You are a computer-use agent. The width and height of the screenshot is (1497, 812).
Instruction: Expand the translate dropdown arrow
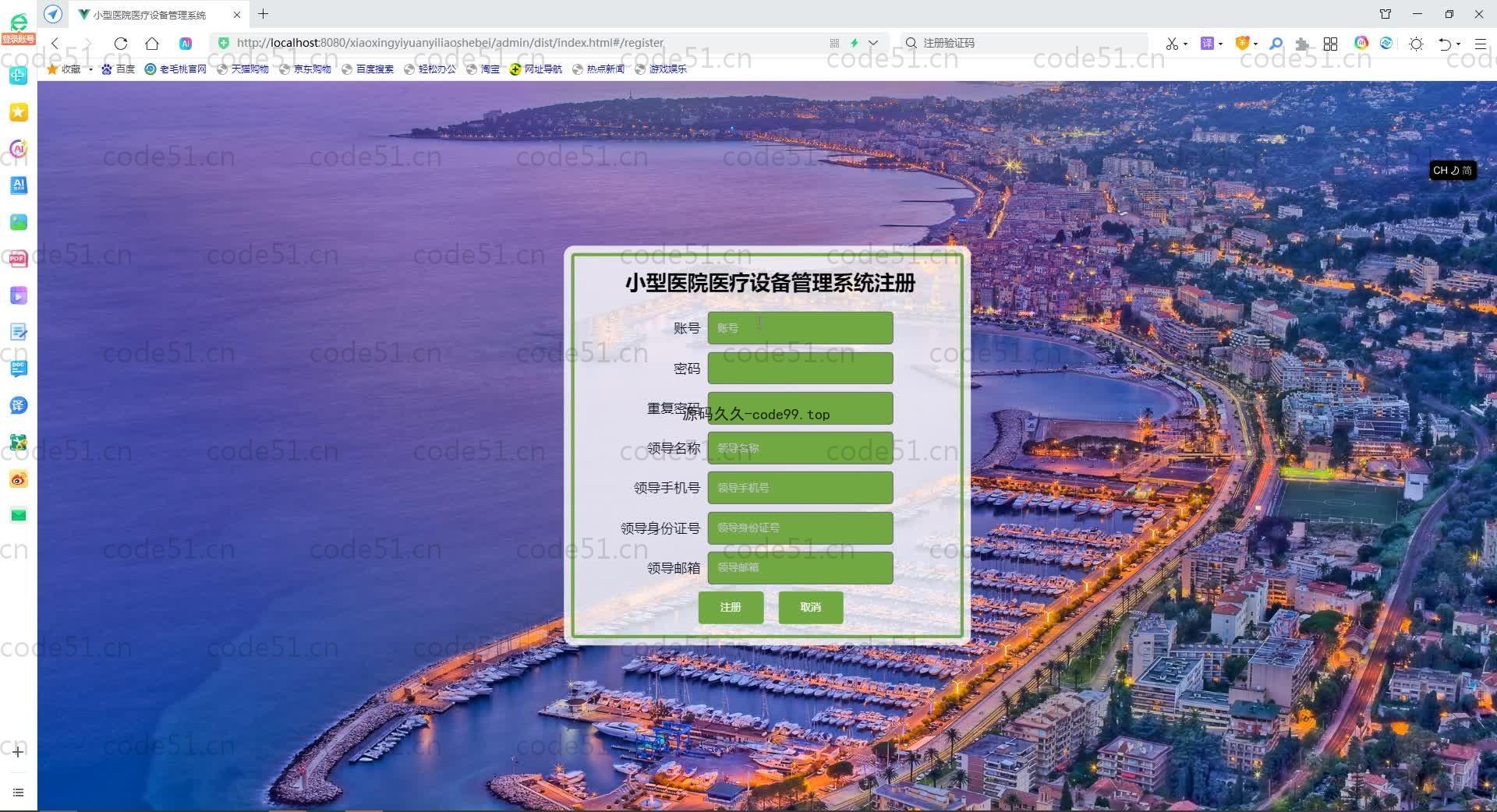click(x=1221, y=44)
